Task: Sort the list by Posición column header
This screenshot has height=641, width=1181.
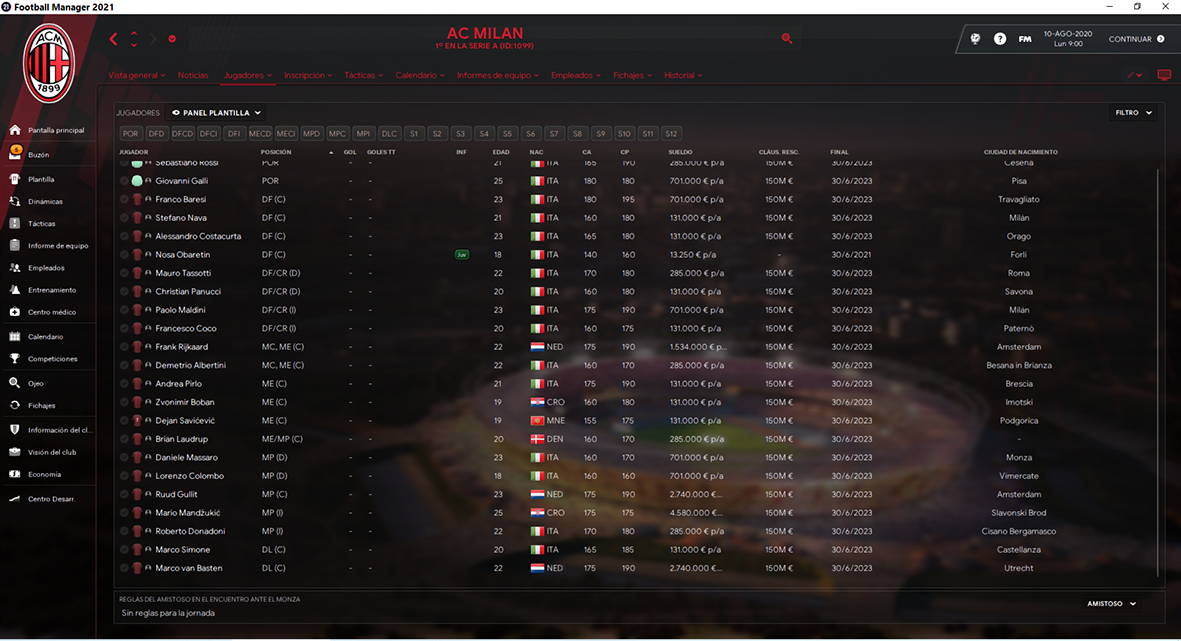Action: pos(276,152)
